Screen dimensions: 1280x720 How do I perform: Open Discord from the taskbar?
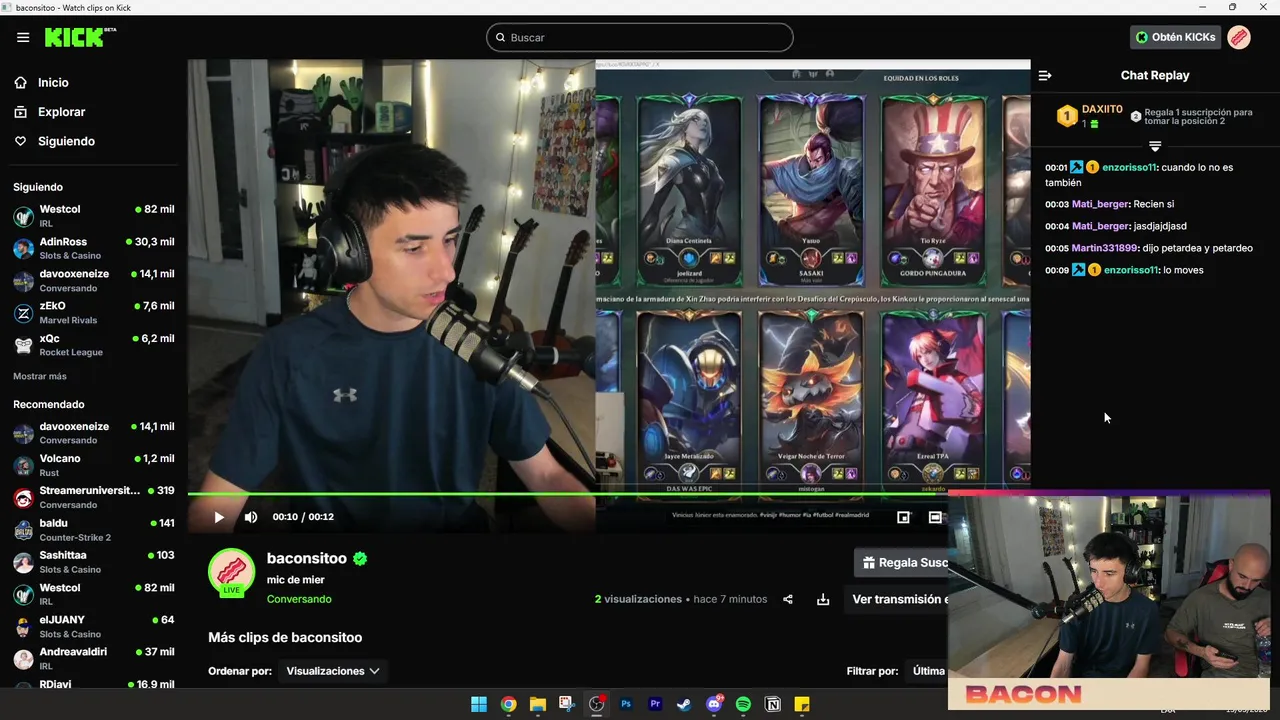714,704
